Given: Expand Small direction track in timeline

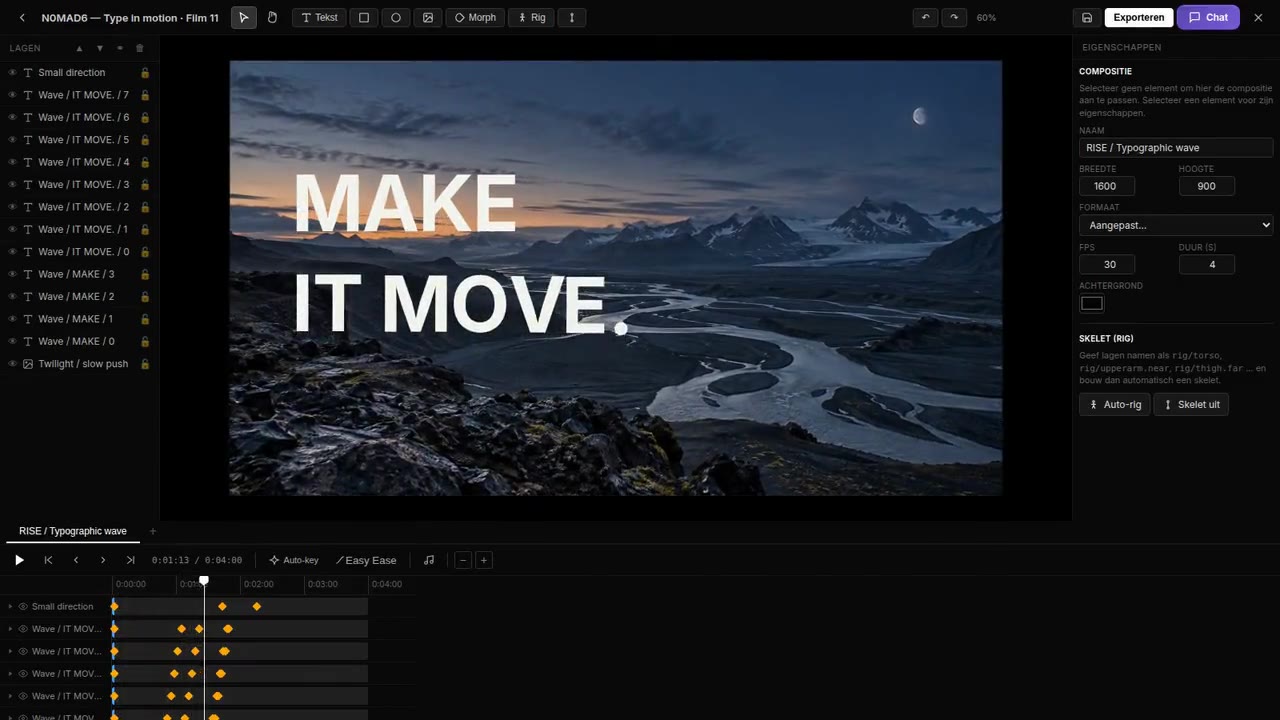Looking at the screenshot, I should coord(10,607).
